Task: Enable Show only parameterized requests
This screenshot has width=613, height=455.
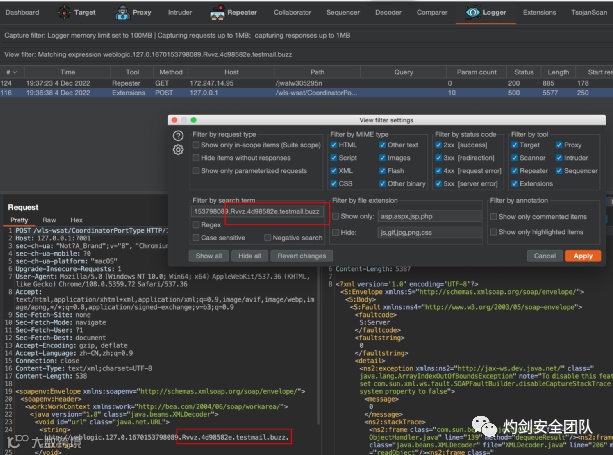Action: click(x=196, y=171)
